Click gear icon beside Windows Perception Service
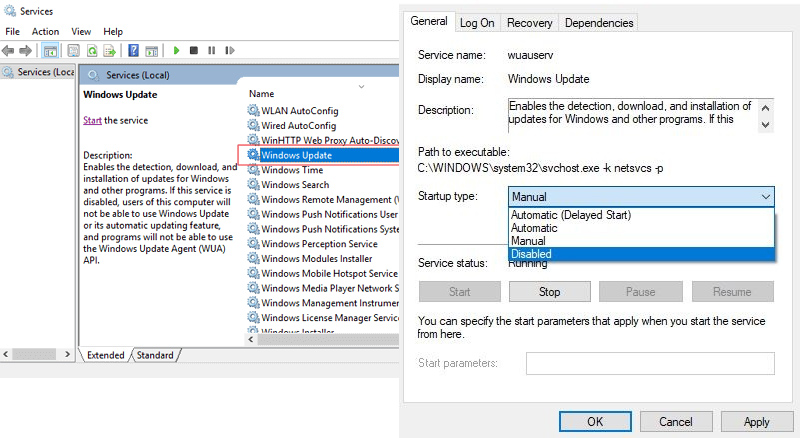 [253, 244]
